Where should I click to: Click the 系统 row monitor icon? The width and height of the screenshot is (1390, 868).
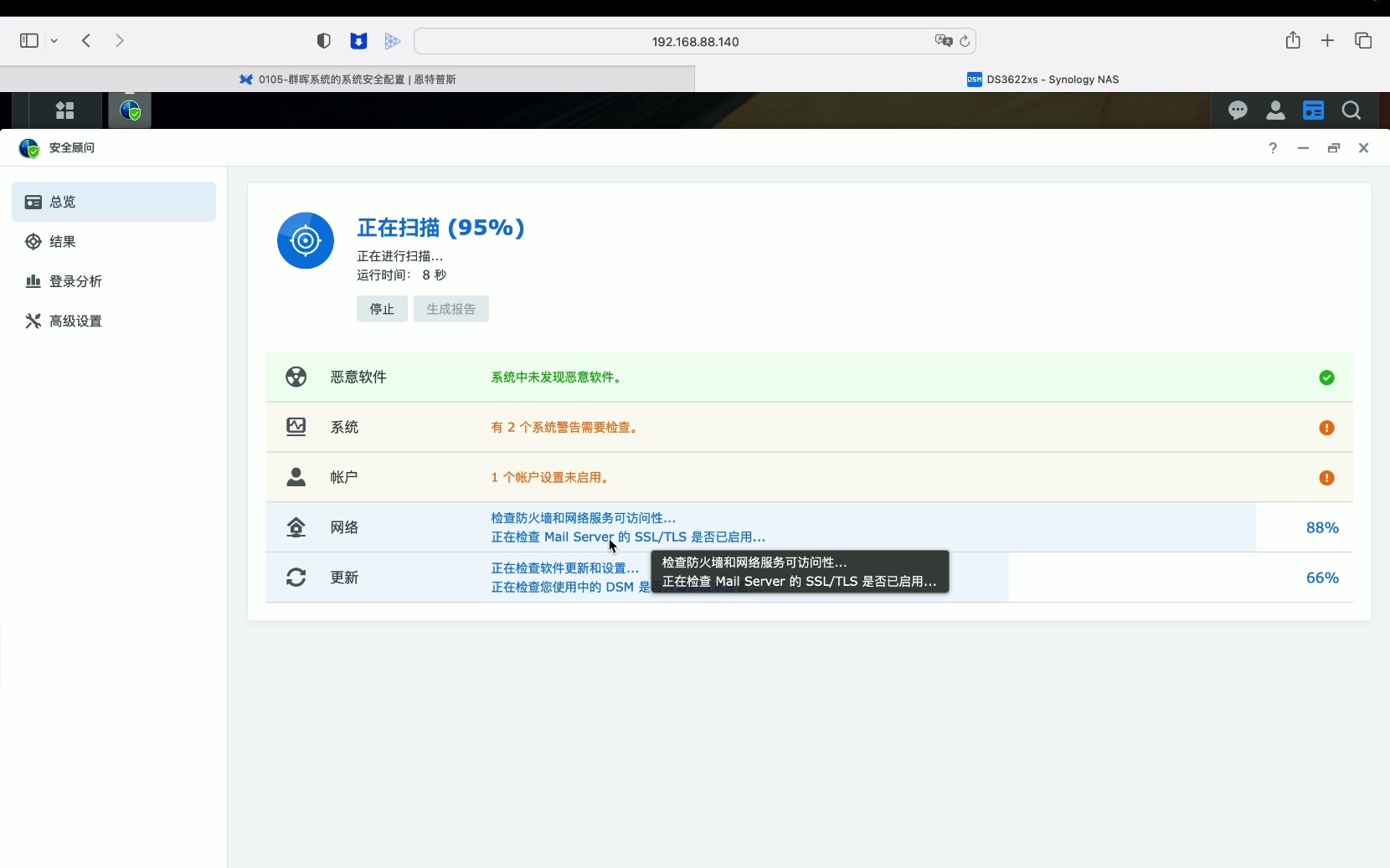click(x=296, y=427)
